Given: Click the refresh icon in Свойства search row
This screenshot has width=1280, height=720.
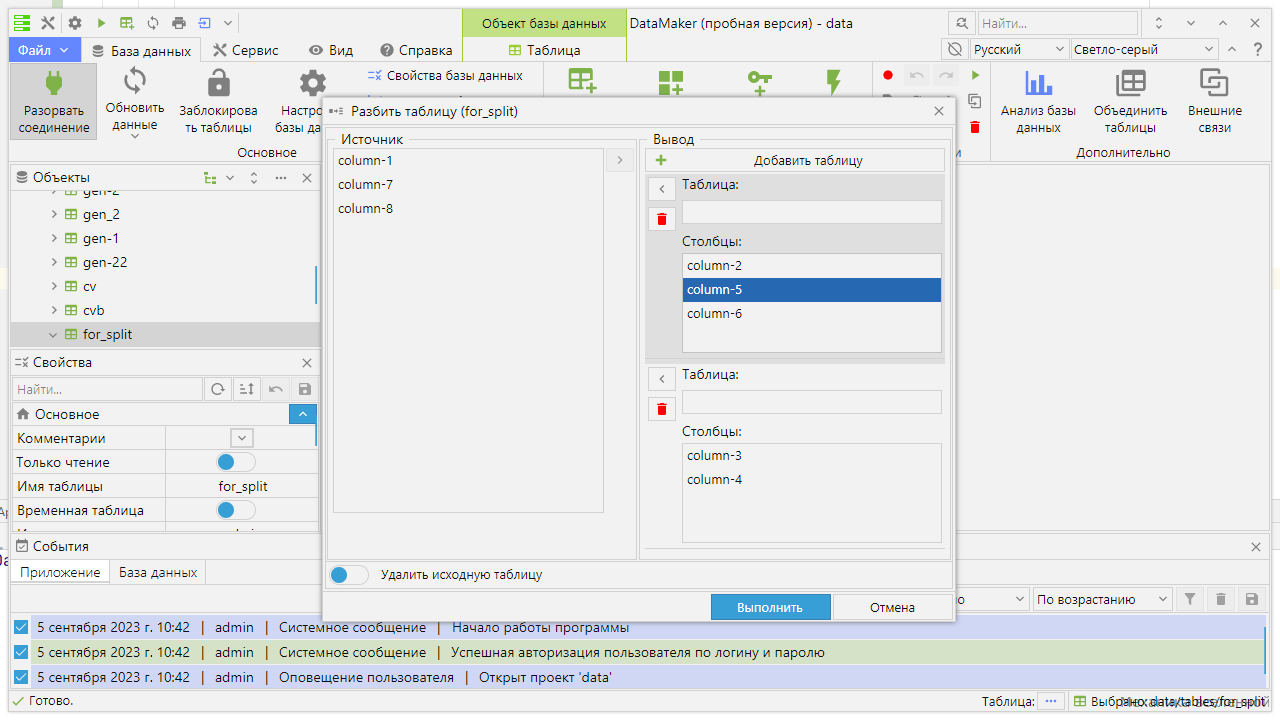Looking at the screenshot, I should coord(217,389).
